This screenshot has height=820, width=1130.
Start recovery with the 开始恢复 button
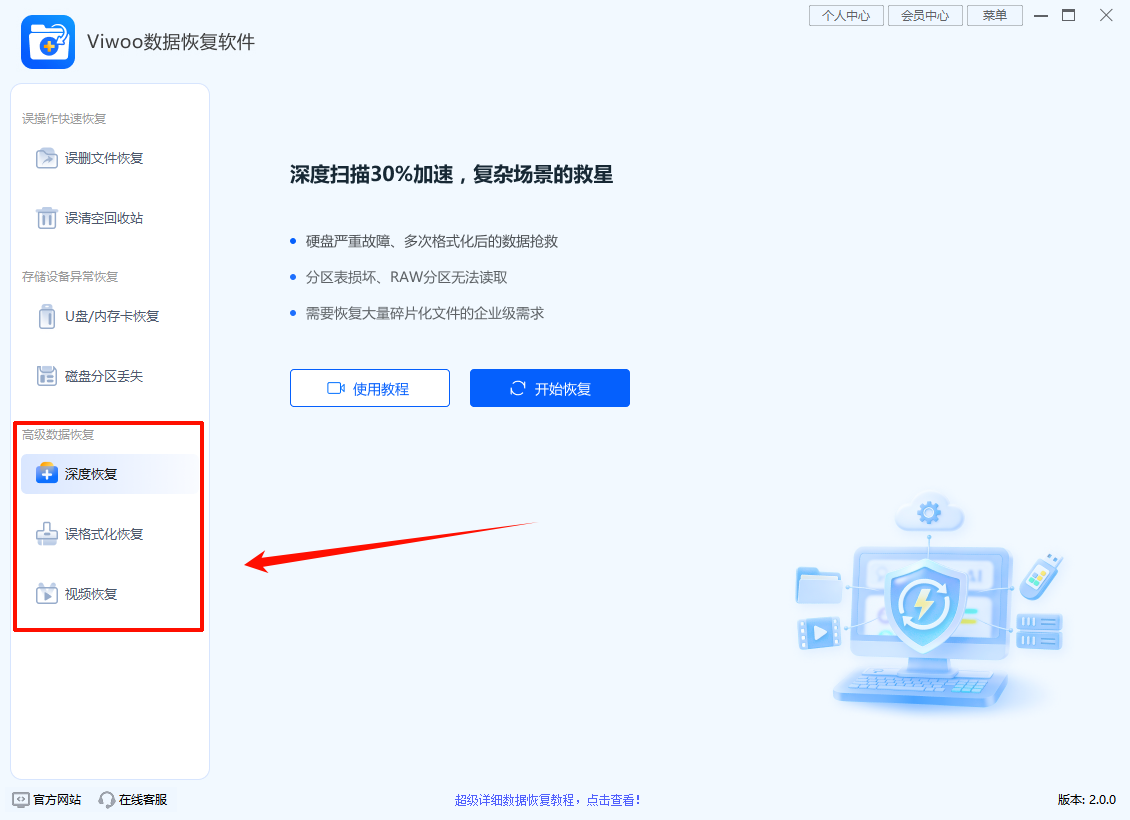point(549,388)
